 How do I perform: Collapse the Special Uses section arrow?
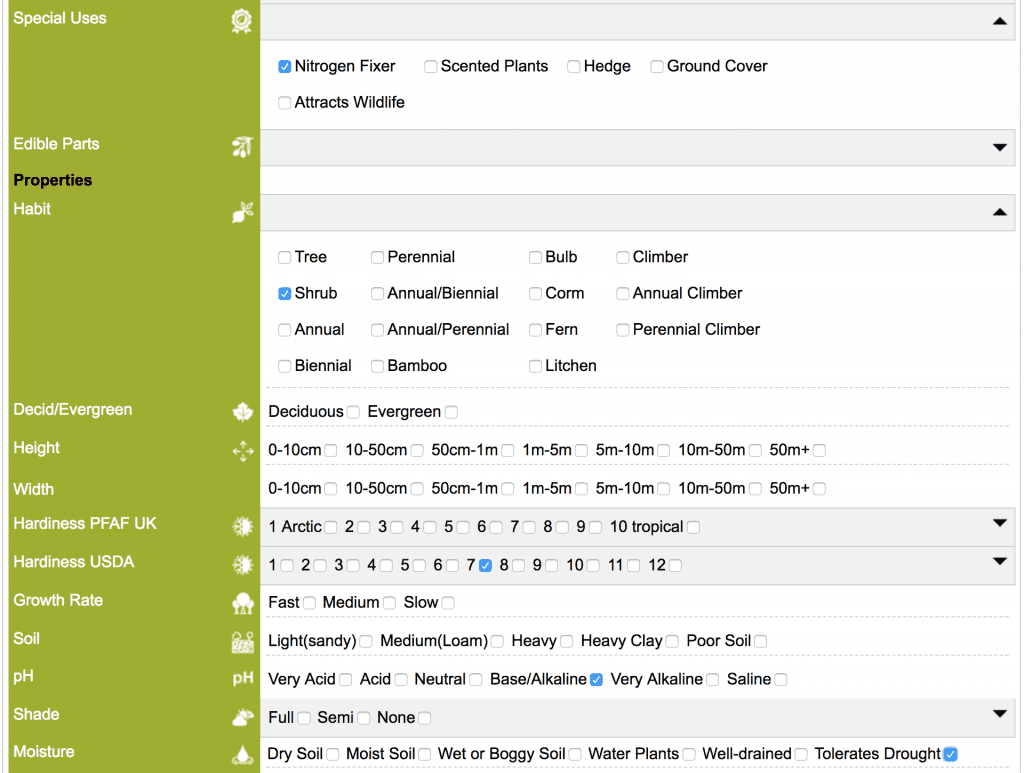coord(999,21)
